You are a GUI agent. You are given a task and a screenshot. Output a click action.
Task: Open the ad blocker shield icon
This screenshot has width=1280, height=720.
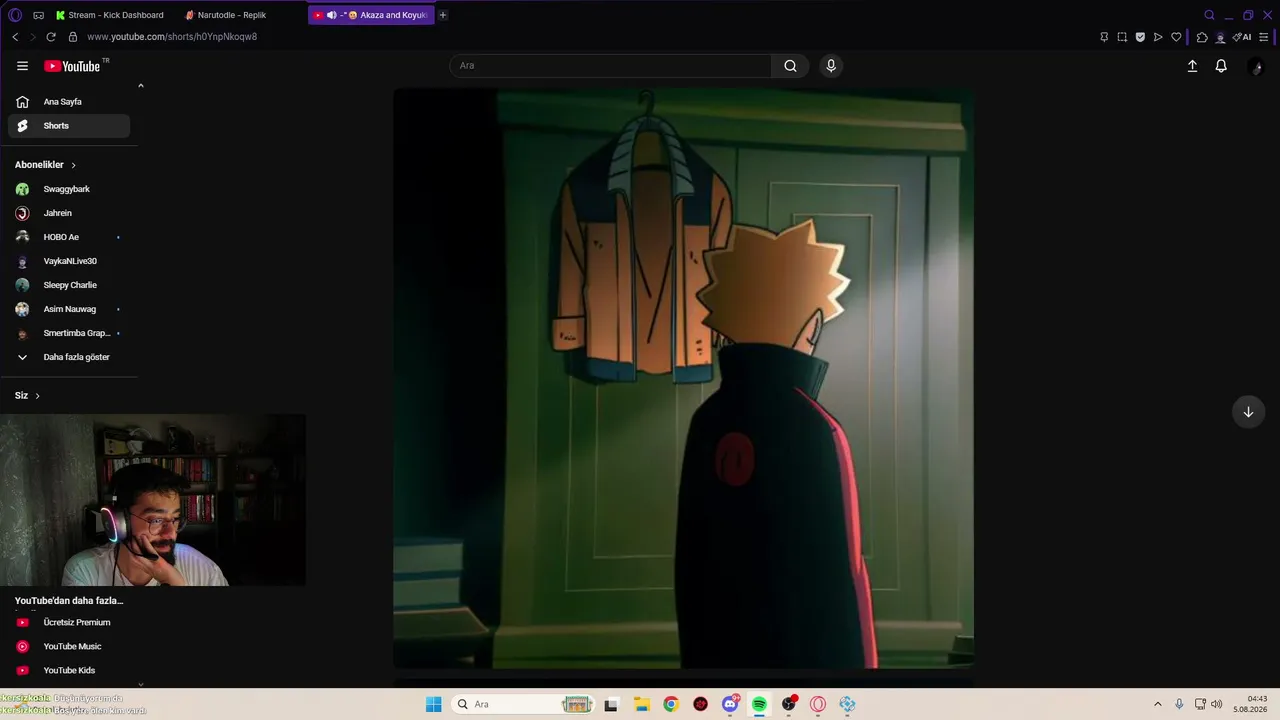click(x=1140, y=37)
